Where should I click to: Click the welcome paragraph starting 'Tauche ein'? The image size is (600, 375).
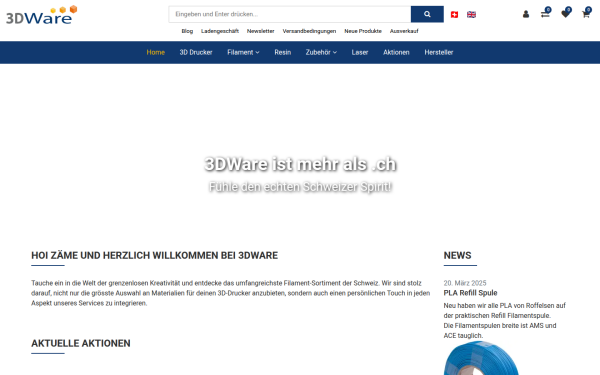pyautogui.click(x=231, y=293)
